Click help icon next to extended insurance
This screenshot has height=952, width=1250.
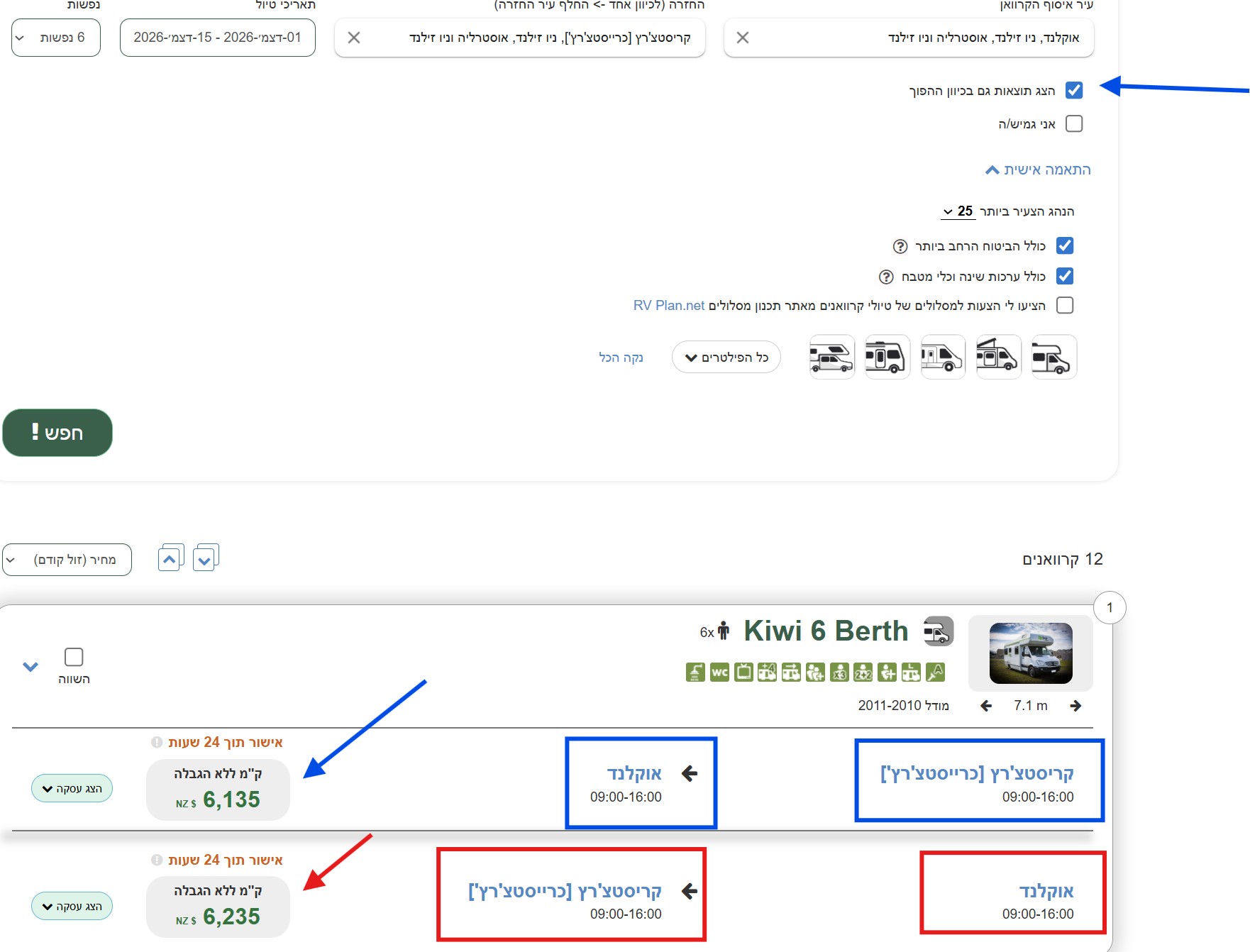tap(900, 246)
